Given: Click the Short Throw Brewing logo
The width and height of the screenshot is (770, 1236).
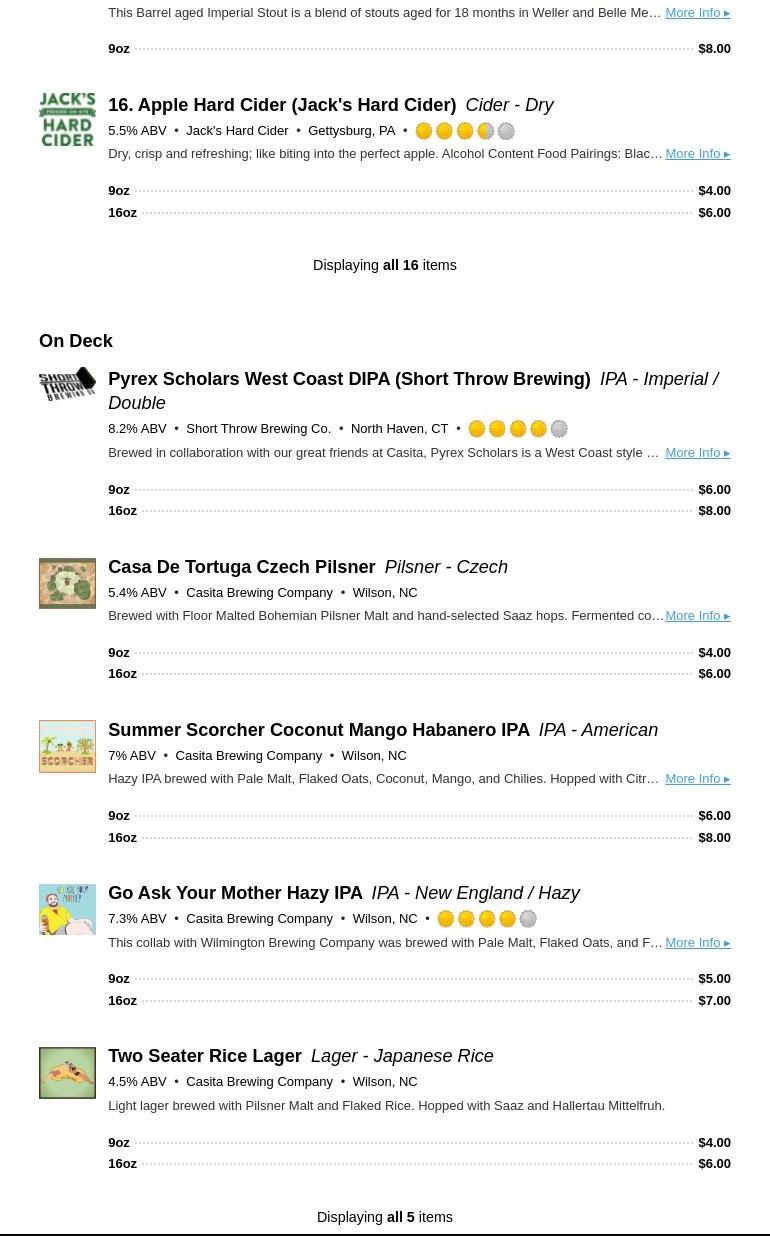Looking at the screenshot, I should pos(67,384).
